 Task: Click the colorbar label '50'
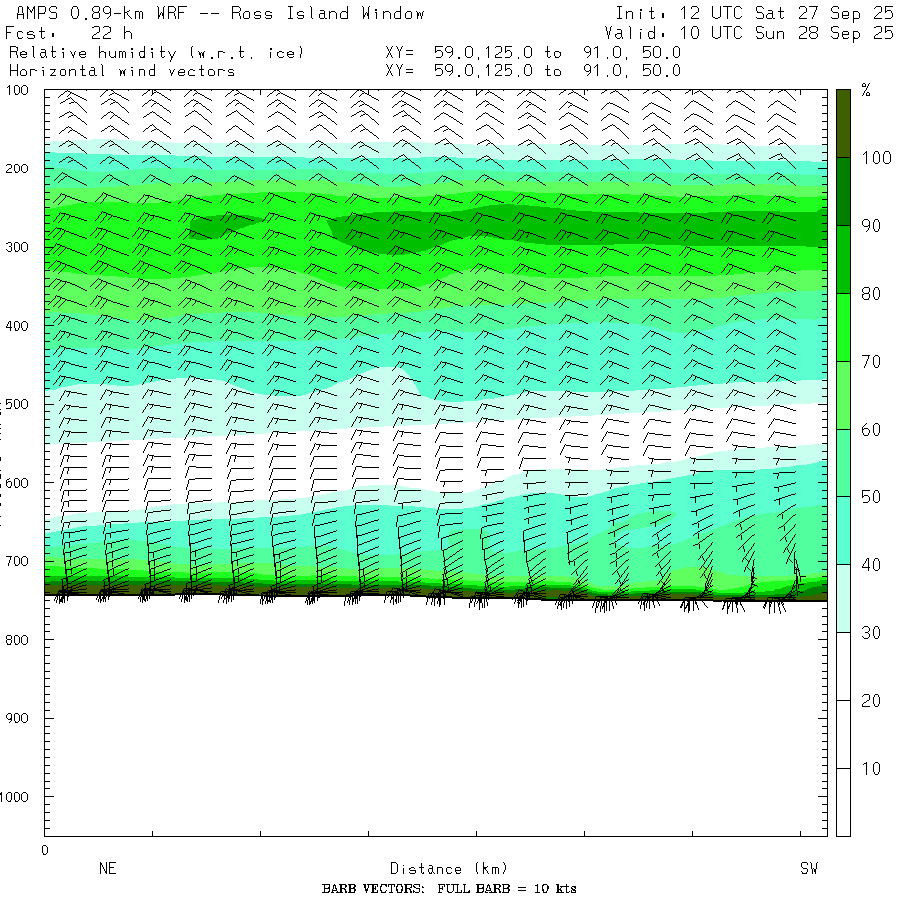pos(871,496)
